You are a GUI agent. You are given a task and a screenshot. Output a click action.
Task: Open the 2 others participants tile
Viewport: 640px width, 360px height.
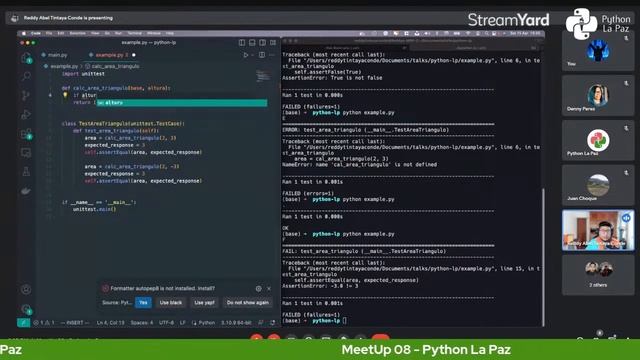(x=598, y=275)
